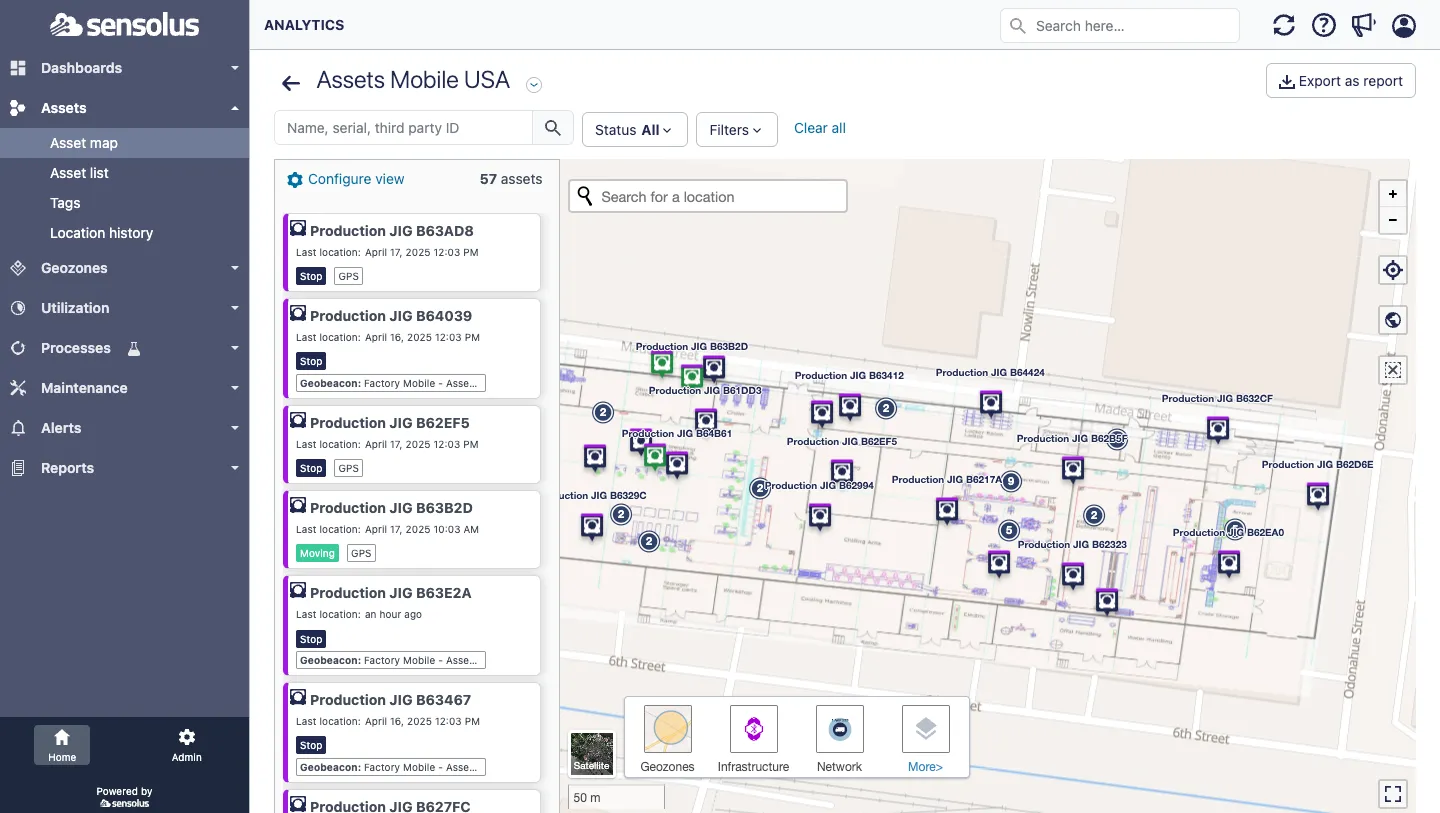
Task: Switch to Satellite map thumbnail
Action: pos(591,754)
